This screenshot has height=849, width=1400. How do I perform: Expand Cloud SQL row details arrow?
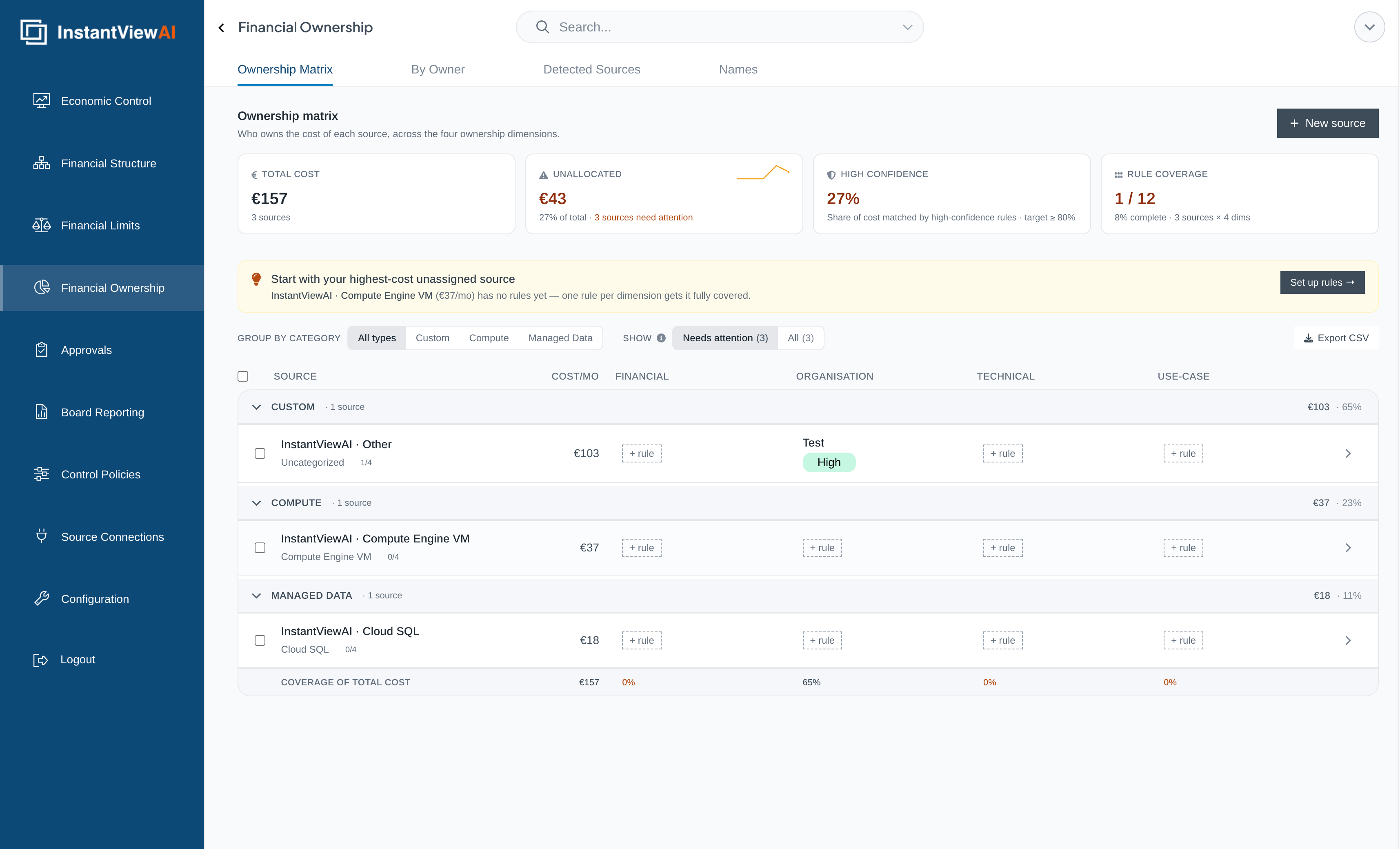tap(1348, 640)
